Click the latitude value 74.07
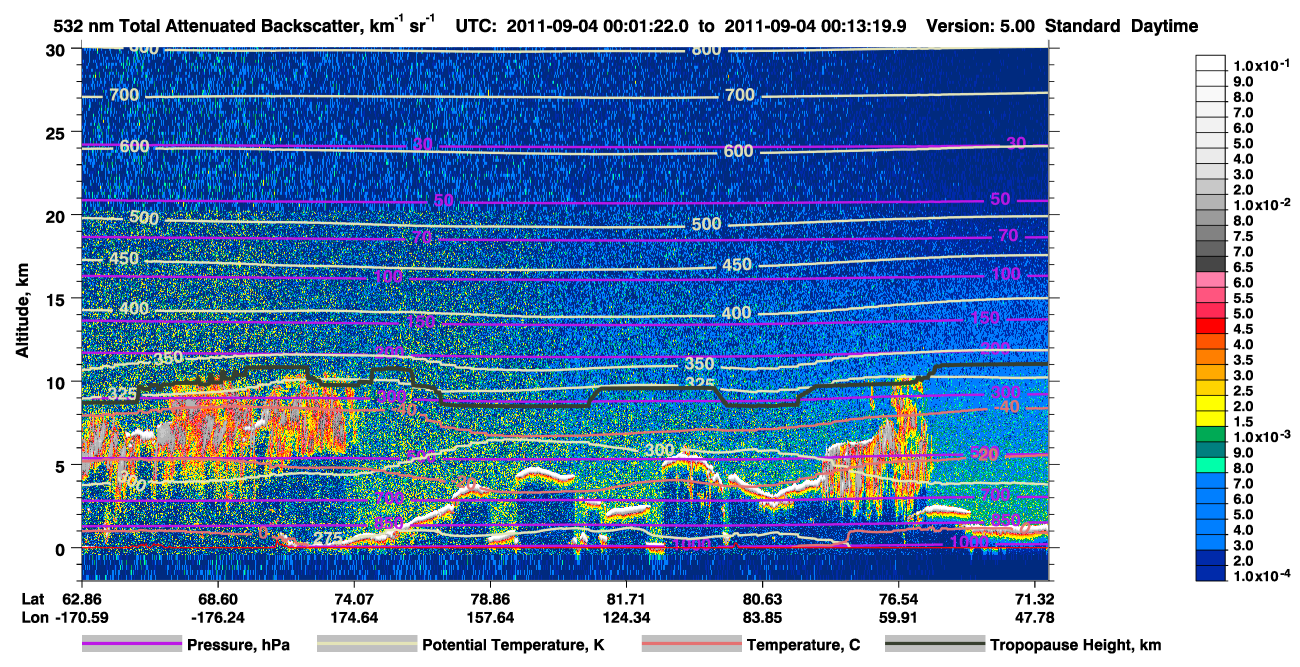Viewport: 1300px width, 667px height. 353,598
